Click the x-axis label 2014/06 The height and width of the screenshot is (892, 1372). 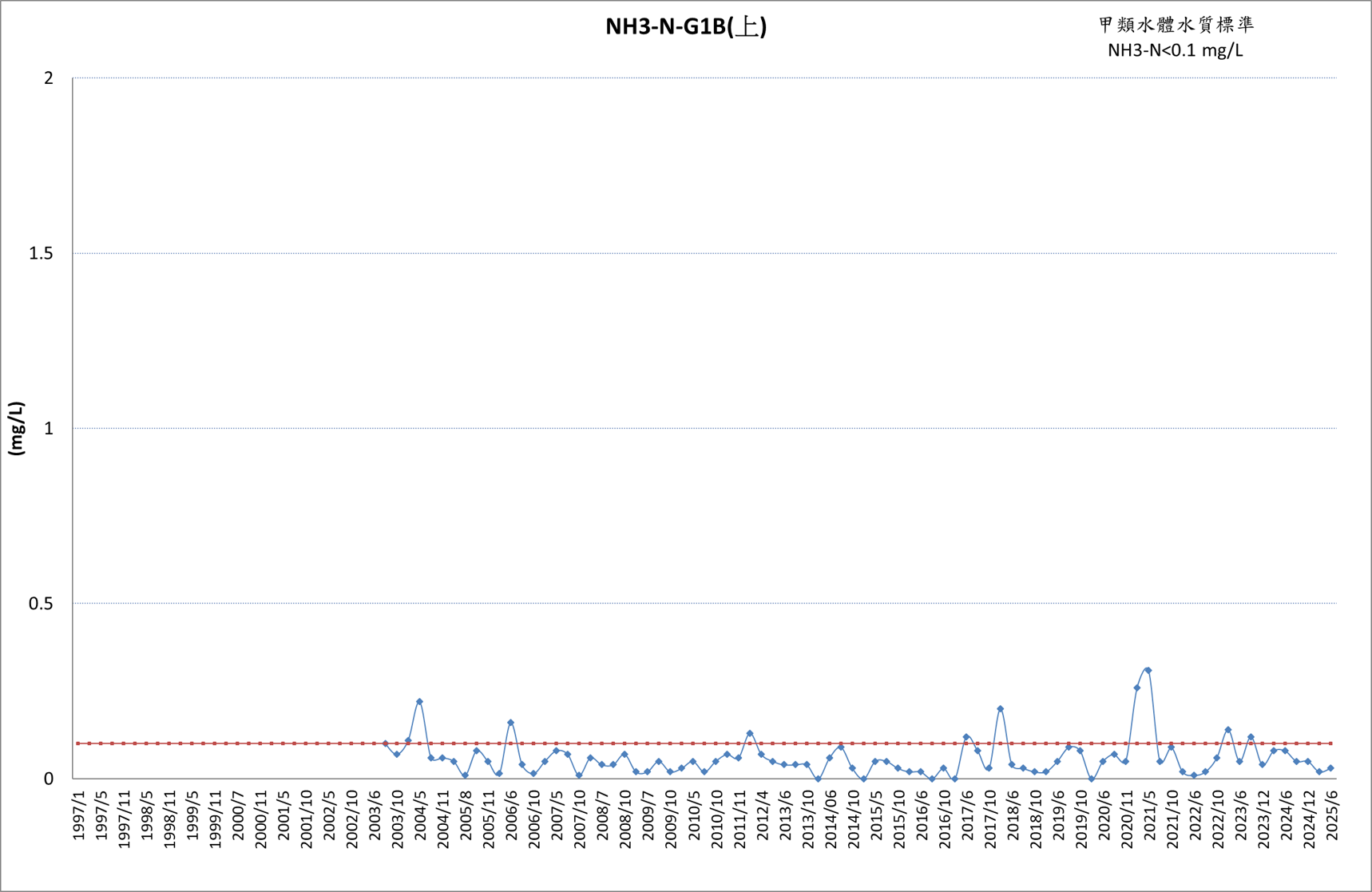point(831,819)
